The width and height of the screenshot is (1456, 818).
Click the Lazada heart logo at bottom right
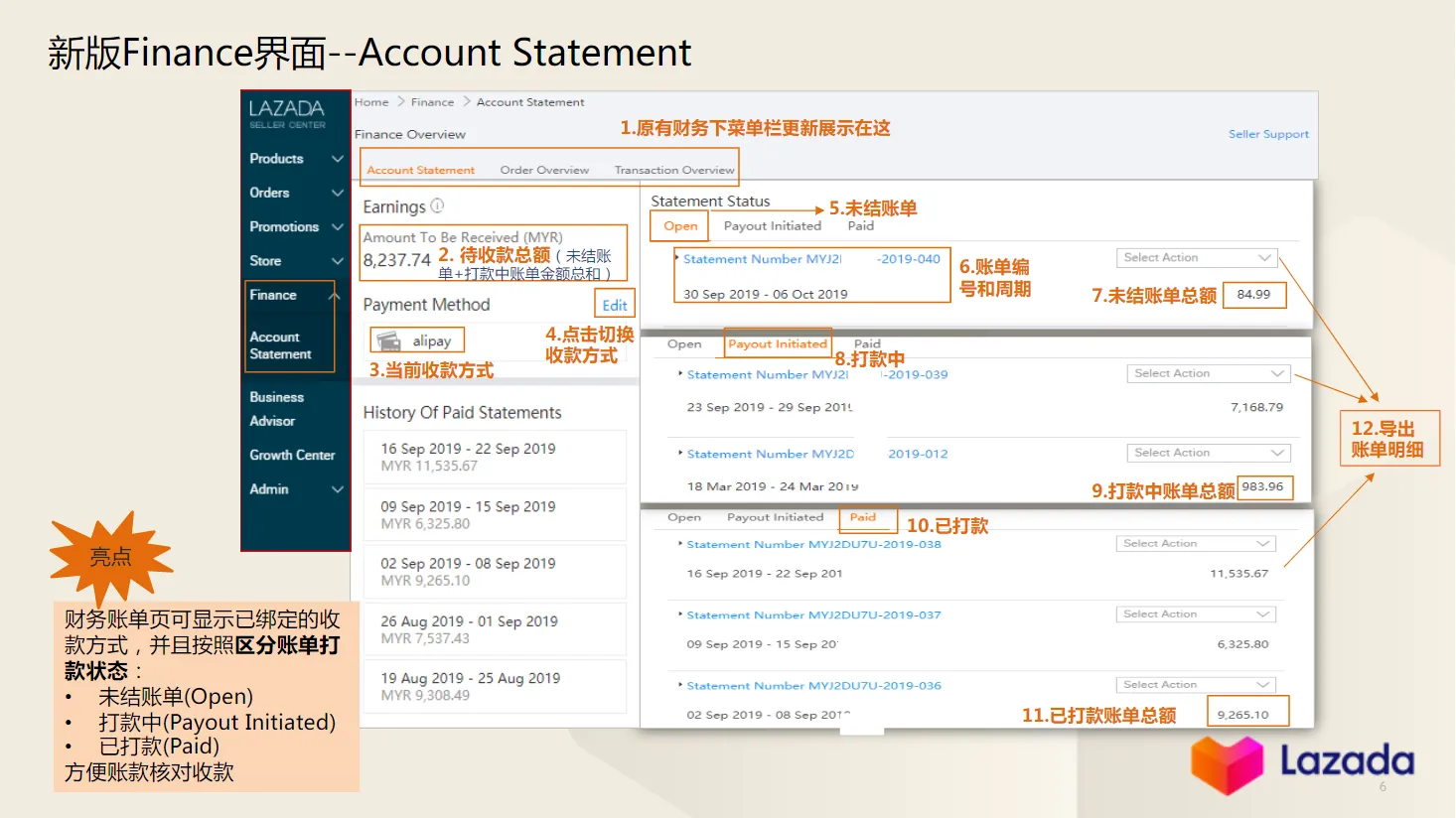[x=1227, y=765]
